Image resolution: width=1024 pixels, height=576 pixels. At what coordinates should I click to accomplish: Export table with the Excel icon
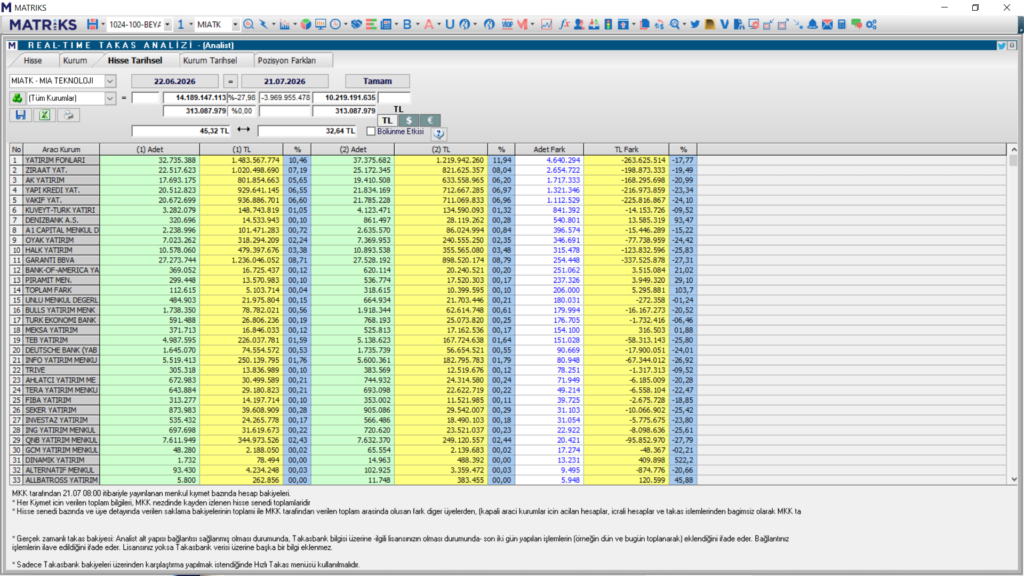click(44, 115)
